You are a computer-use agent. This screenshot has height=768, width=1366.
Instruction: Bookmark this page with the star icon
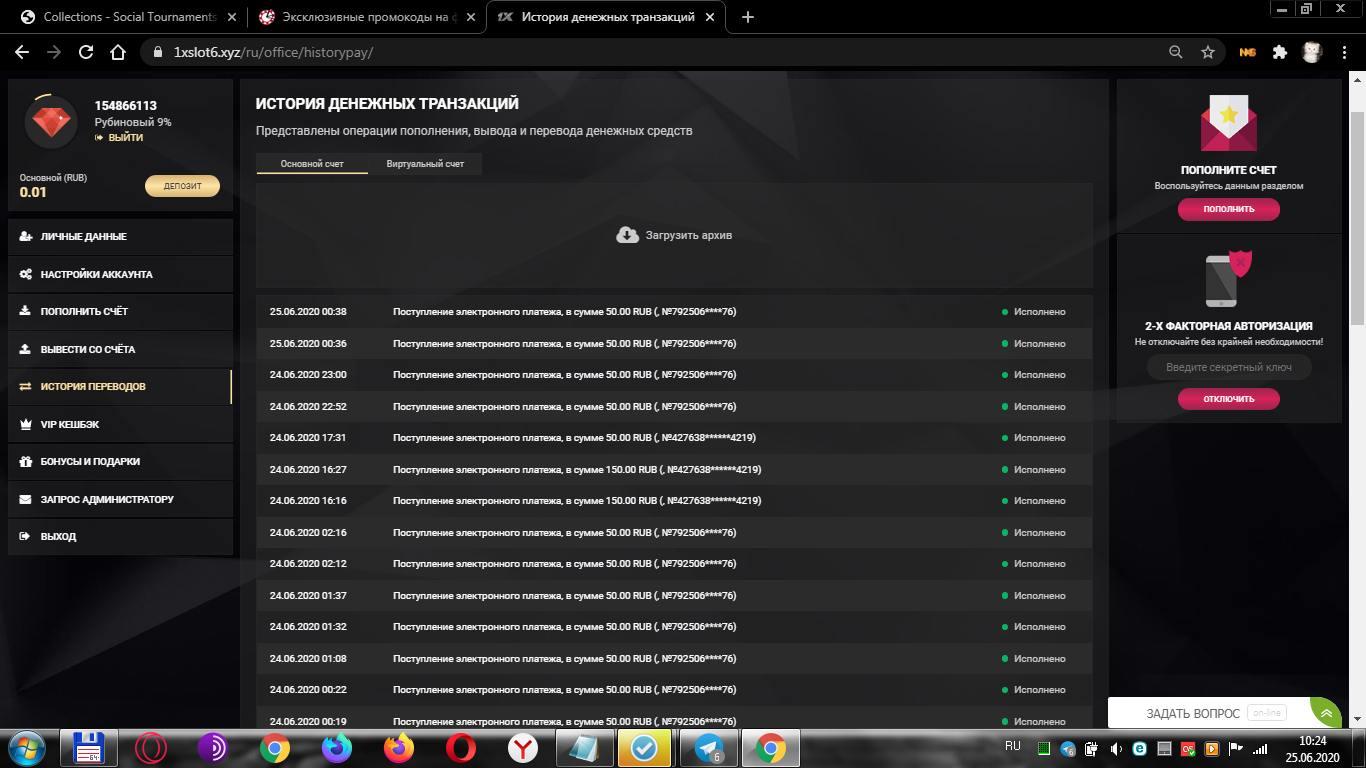coord(1208,52)
